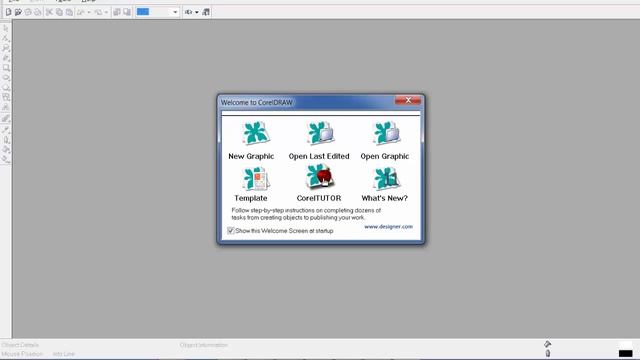Click the Object Information status text
Screen dimensions: 640x360
[x=203, y=345]
